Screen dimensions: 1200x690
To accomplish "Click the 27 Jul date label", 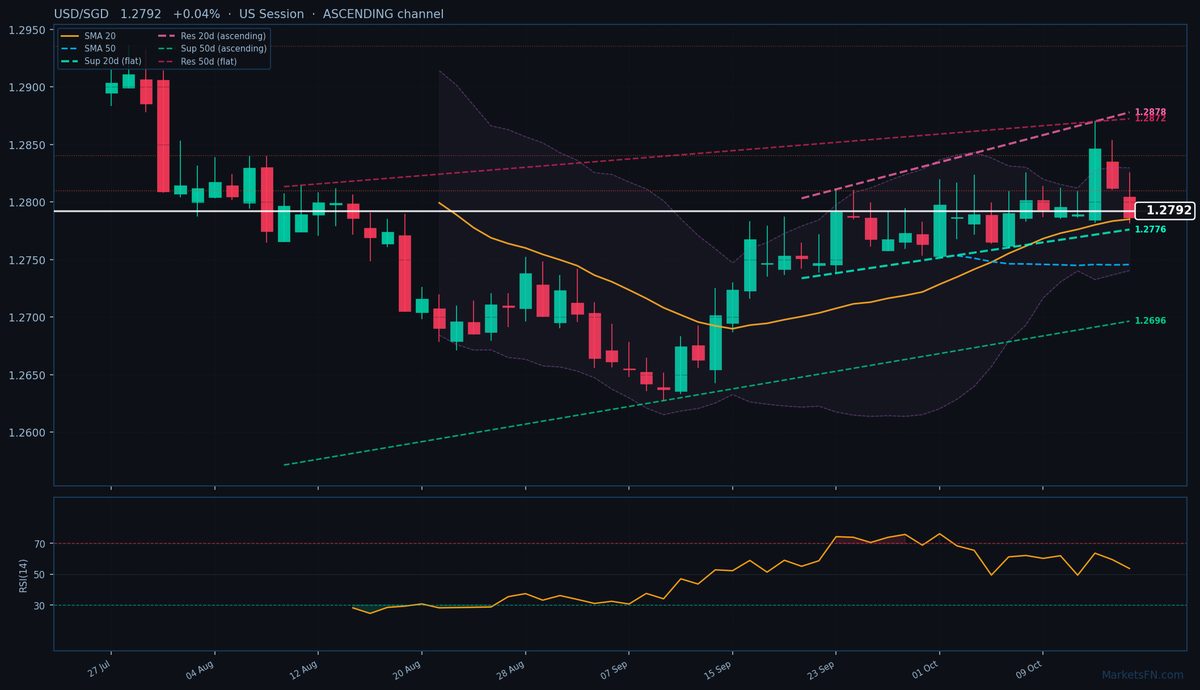I will point(98,667).
